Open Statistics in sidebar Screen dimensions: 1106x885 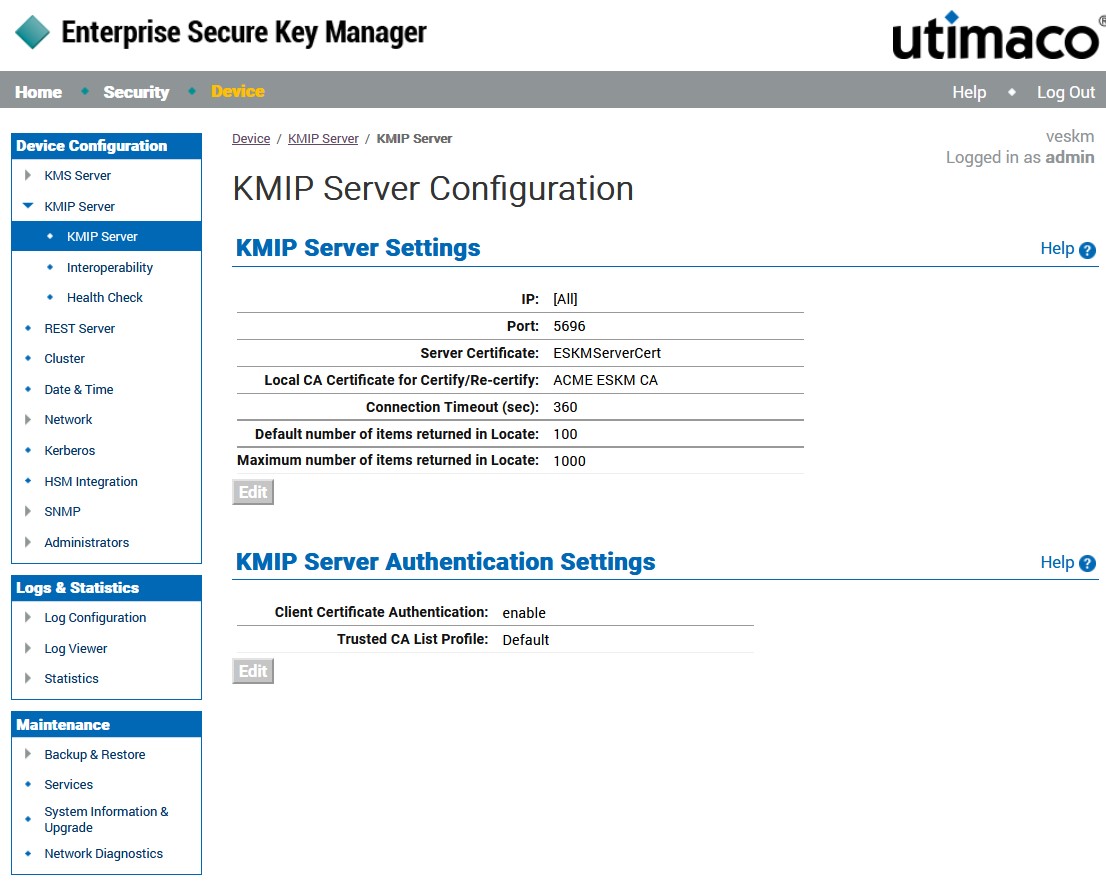(x=71, y=678)
